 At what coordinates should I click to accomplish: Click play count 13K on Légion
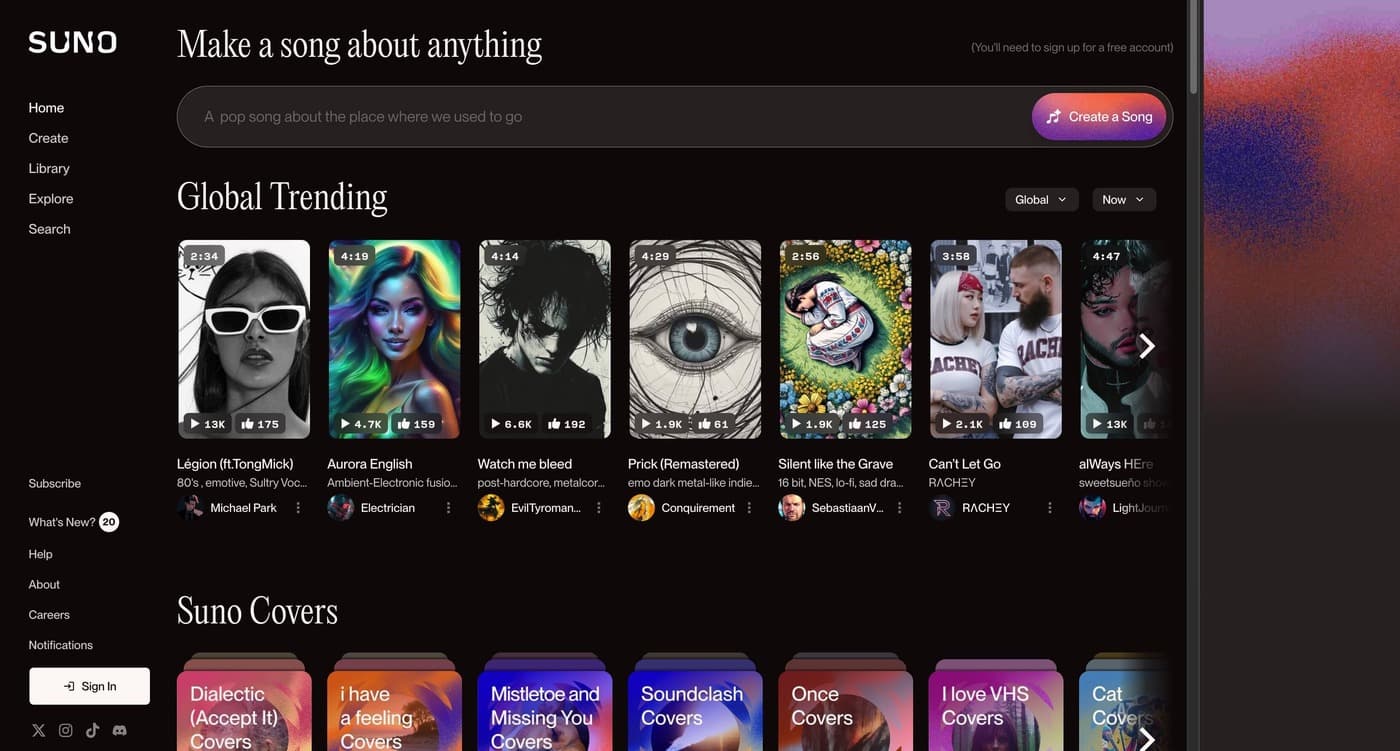coord(208,424)
